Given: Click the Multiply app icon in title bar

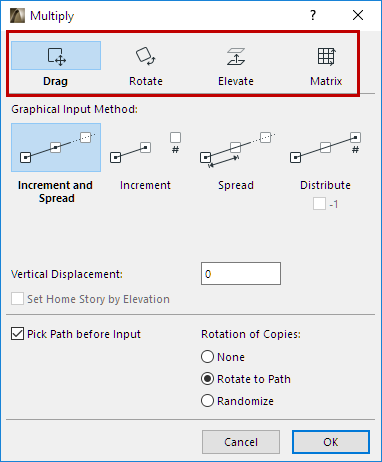Looking at the screenshot, I should (x=17, y=16).
